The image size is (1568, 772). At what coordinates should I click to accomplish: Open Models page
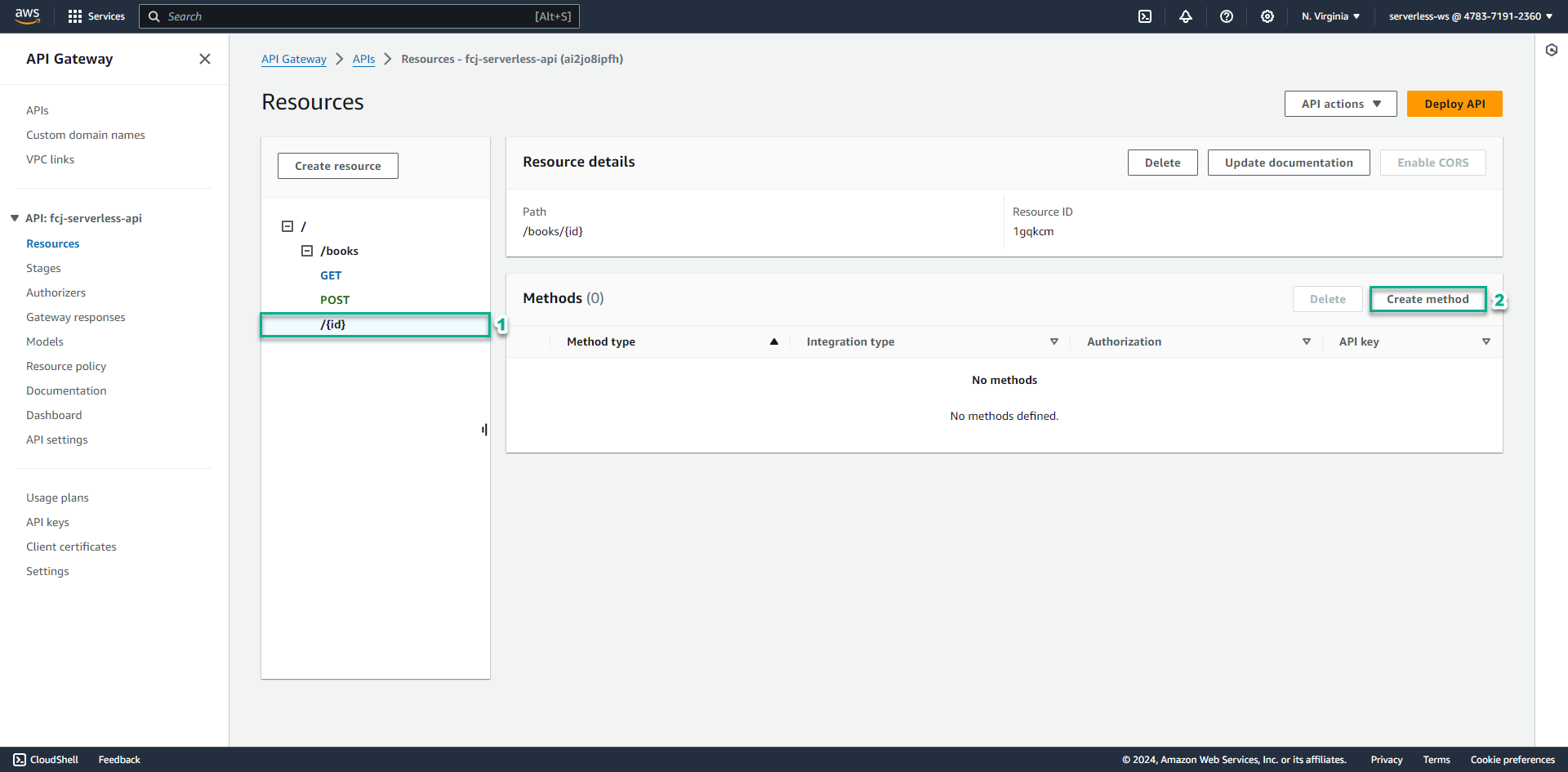[x=45, y=341]
